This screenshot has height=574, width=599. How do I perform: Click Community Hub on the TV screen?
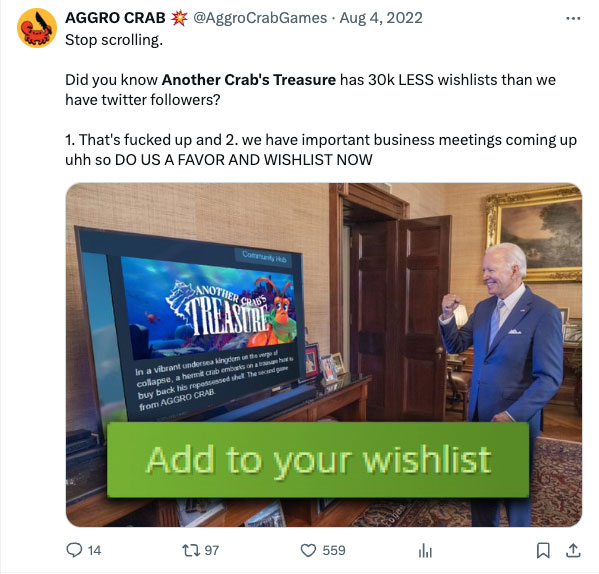click(264, 258)
